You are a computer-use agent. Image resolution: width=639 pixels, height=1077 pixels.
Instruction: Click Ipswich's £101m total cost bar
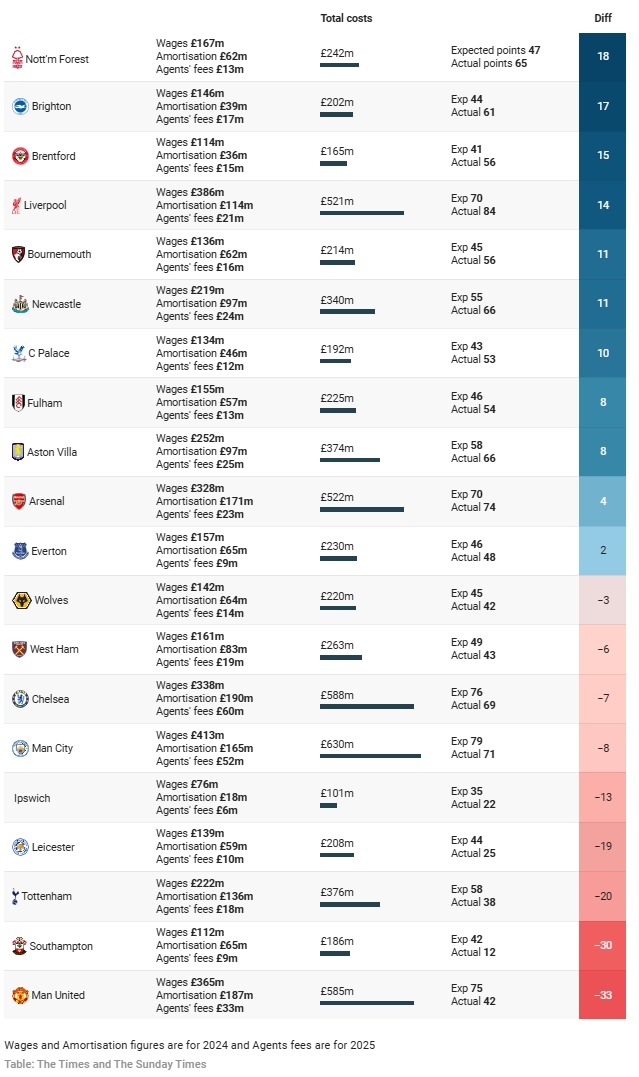328,805
